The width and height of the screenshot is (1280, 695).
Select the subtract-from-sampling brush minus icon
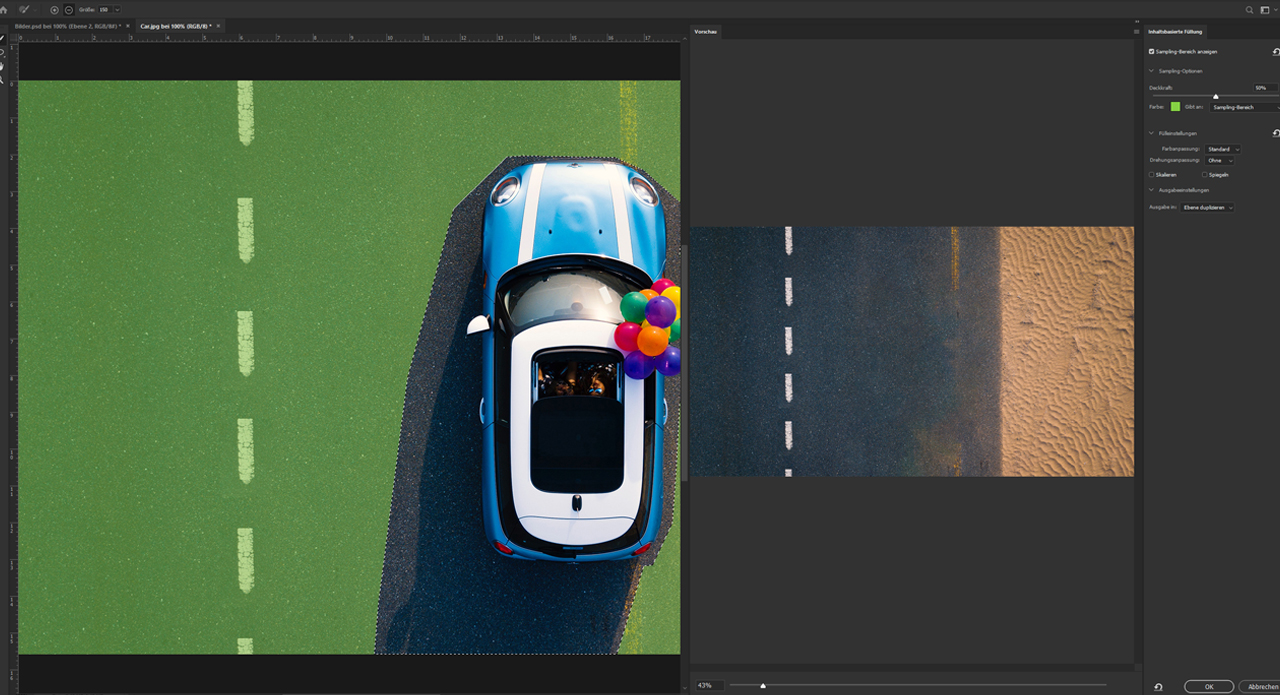pos(69,9)
